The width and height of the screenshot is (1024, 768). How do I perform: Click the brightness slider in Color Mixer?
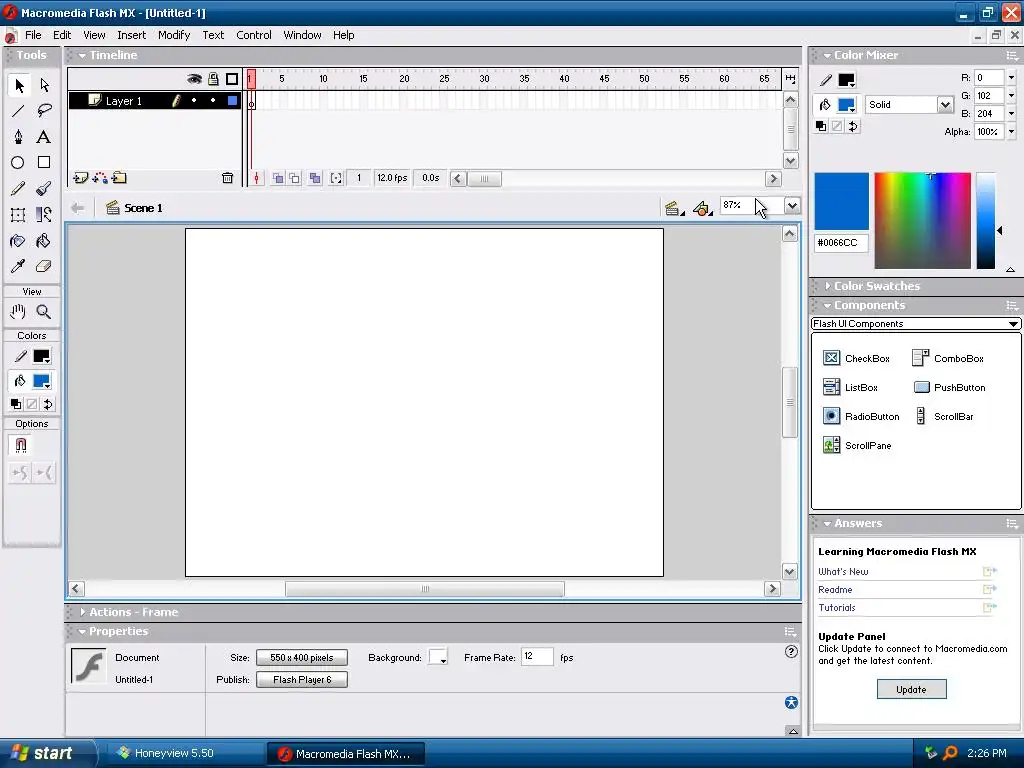pos(985,221)
